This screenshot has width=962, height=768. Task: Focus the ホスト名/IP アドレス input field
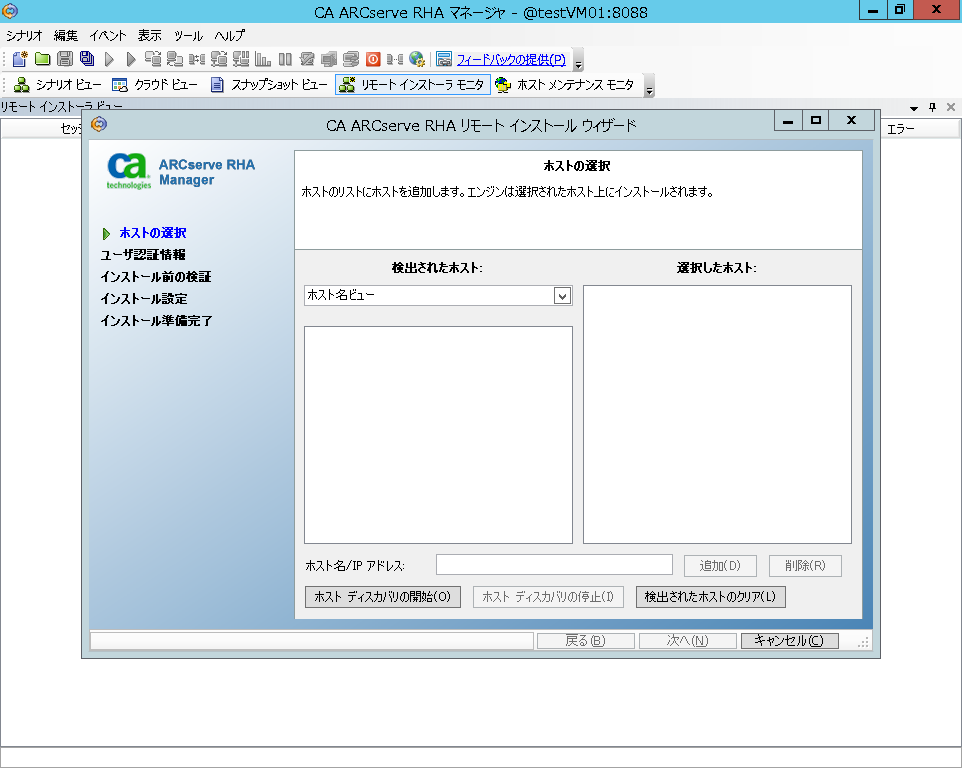coord(554,564)
